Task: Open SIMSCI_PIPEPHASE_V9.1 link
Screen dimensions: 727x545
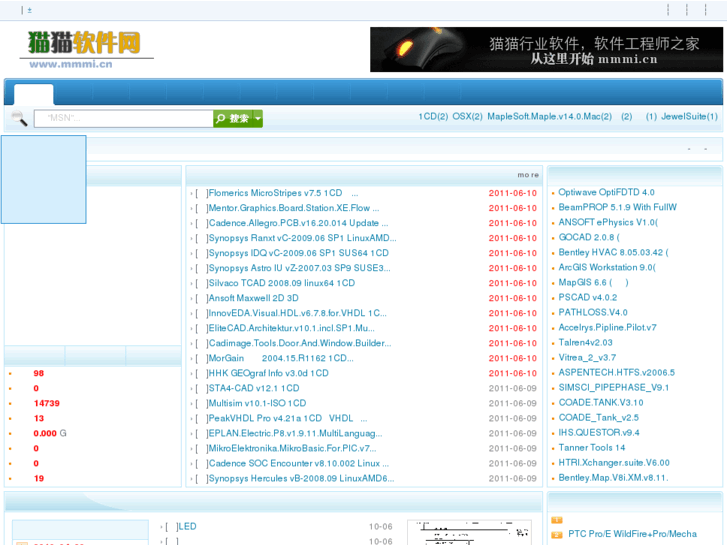Action: tap(613, 387)
